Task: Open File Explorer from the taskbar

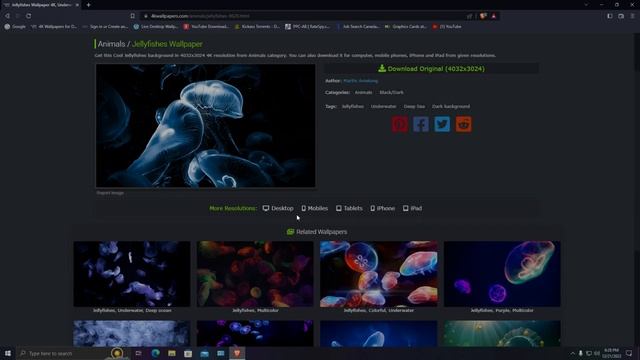Action: (x=172, y=353)
